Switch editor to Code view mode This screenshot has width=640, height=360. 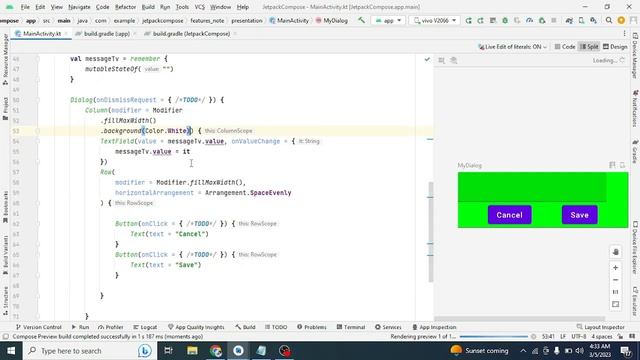[x=565, y=47]
